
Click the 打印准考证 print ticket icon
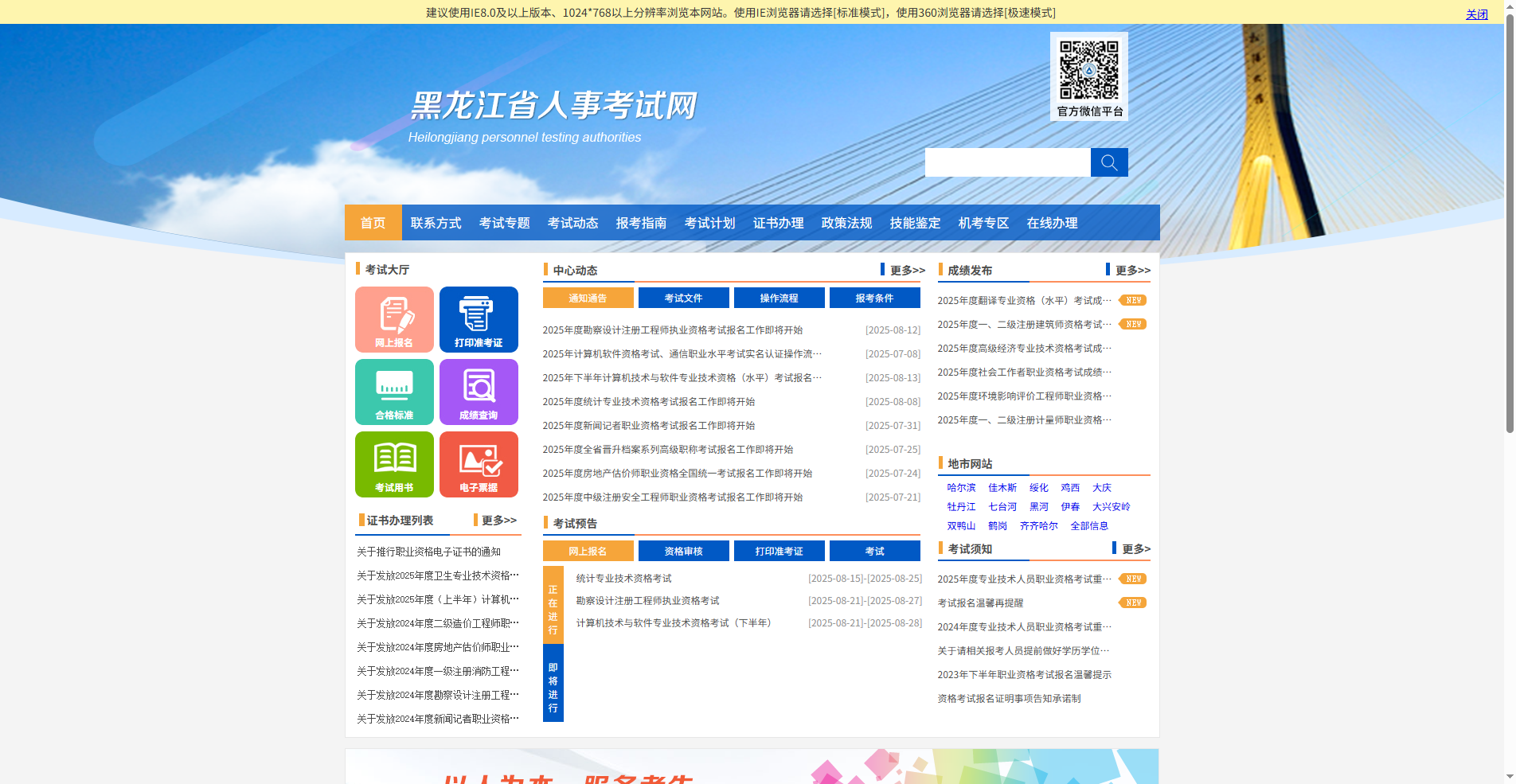coord(479,319)
